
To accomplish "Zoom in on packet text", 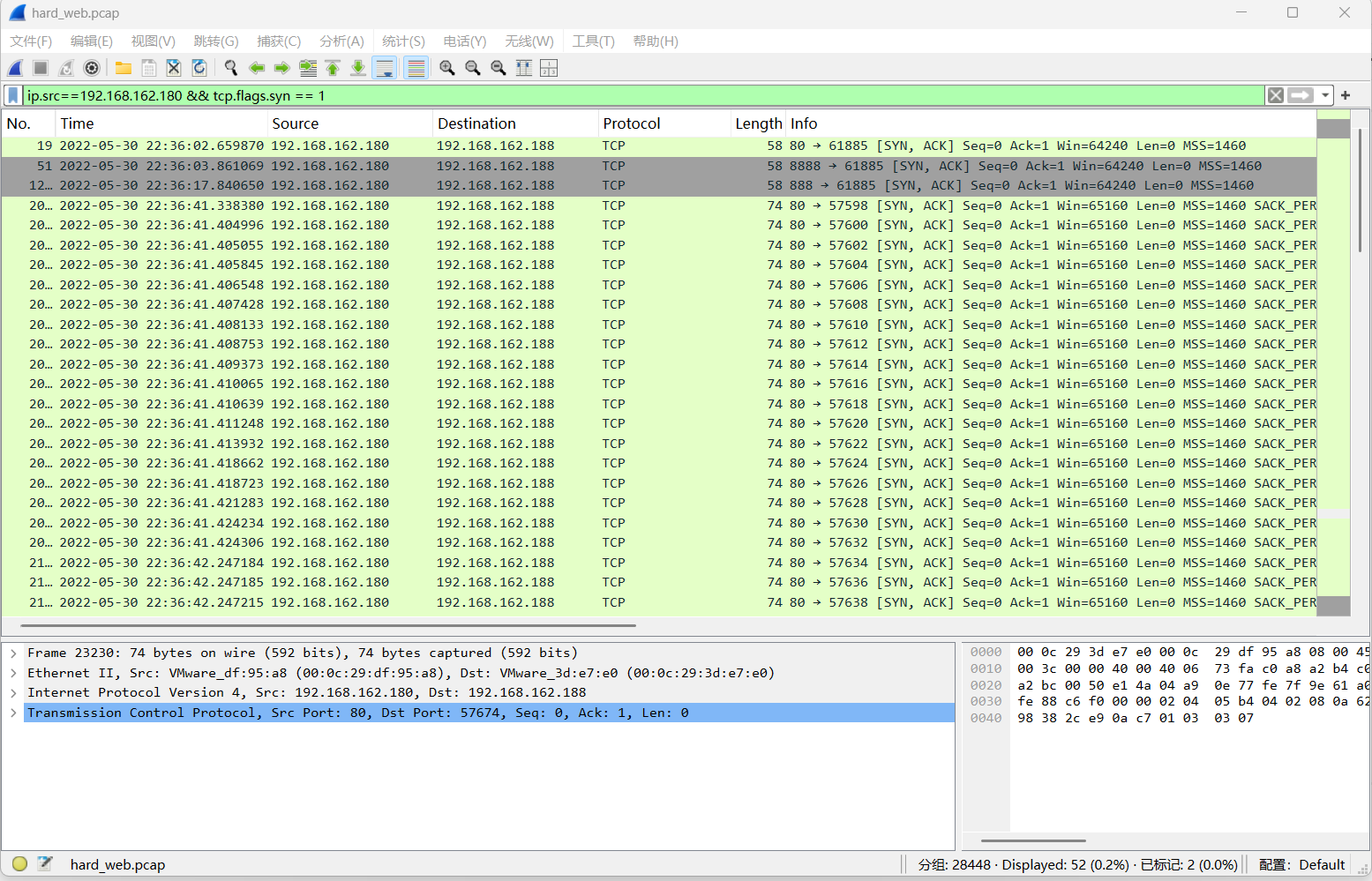I will pos(447,68).
